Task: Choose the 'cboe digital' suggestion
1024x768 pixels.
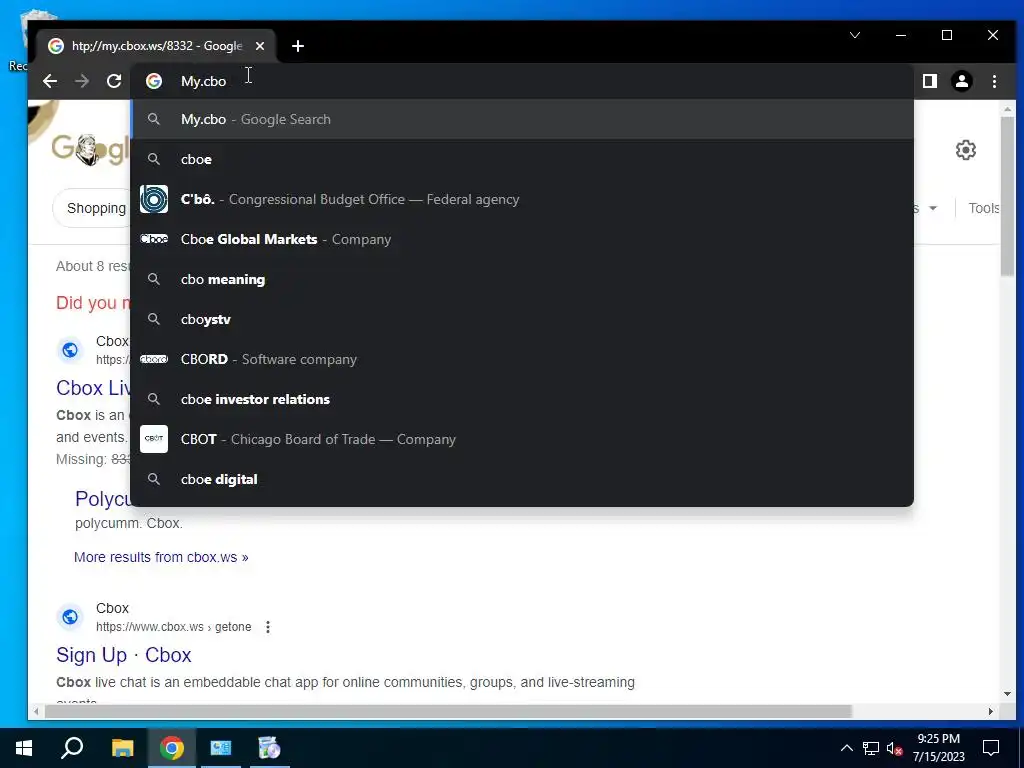Action: (522, 479)
